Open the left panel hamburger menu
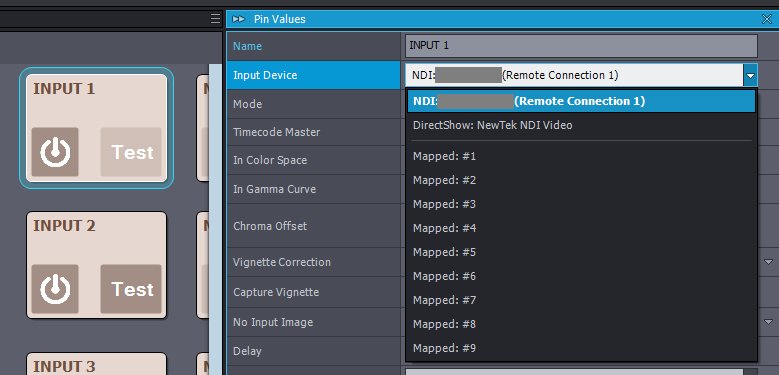Viewport: 779px width, 375px height. point(215,19)
